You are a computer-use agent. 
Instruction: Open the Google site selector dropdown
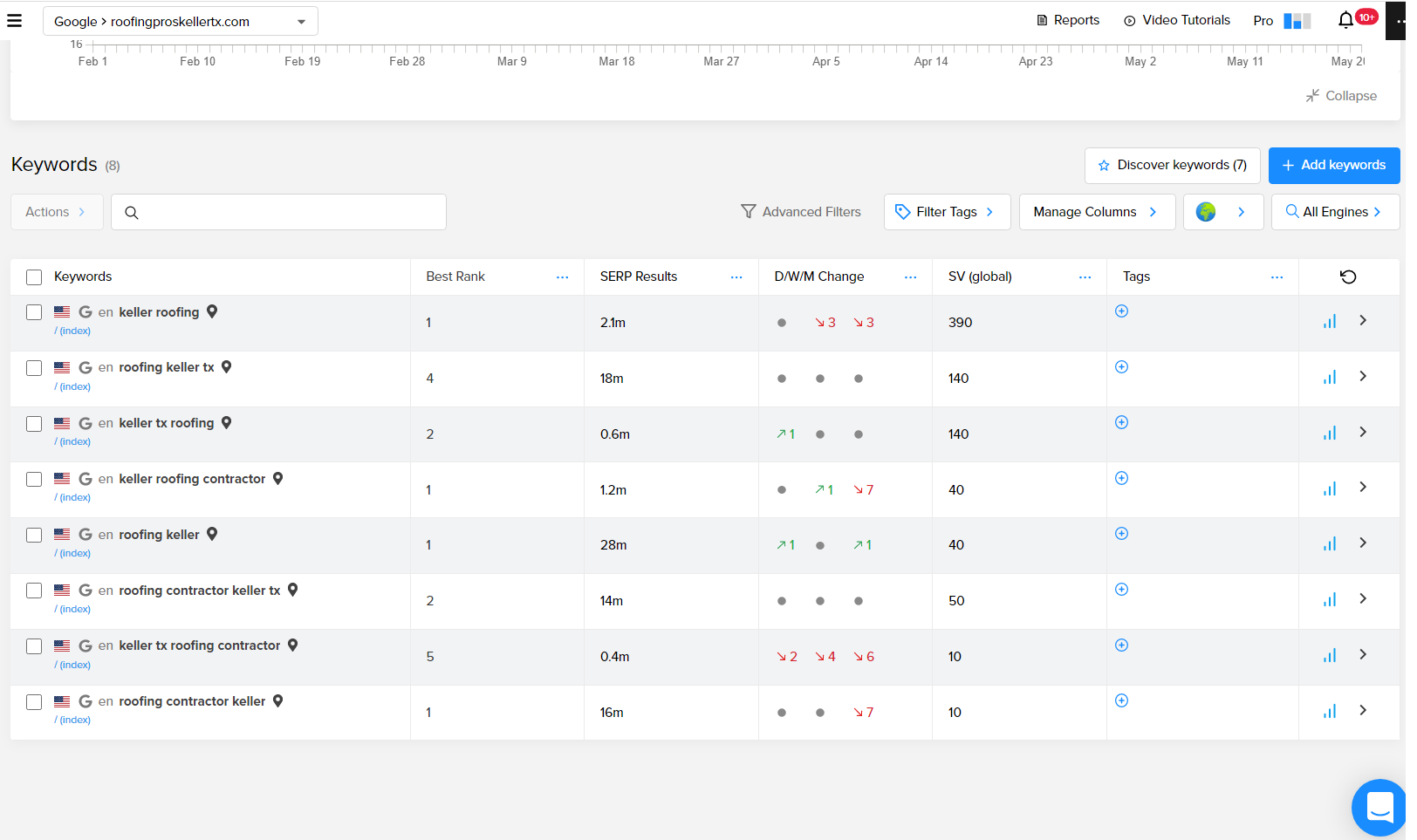(x=180, y=22)
